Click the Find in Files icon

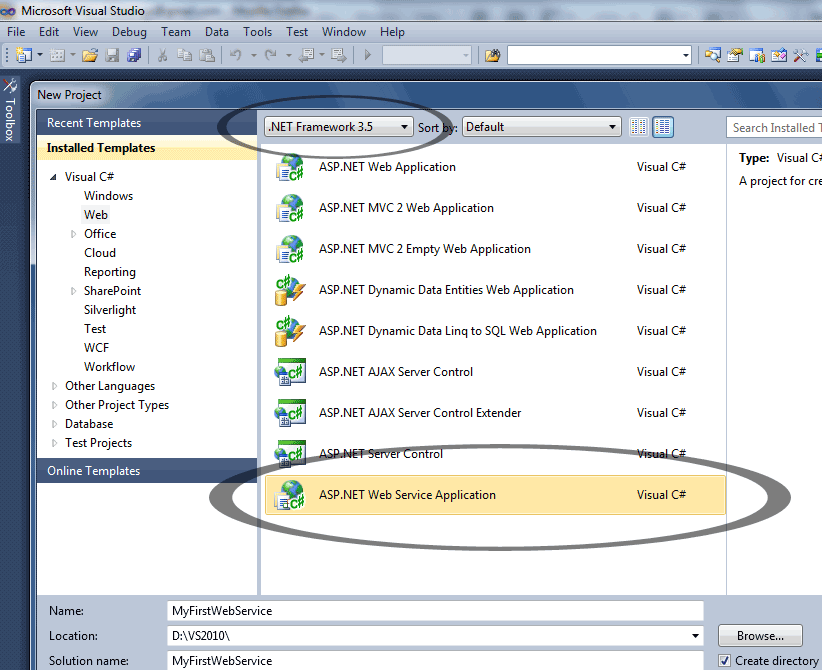(492, 55)
